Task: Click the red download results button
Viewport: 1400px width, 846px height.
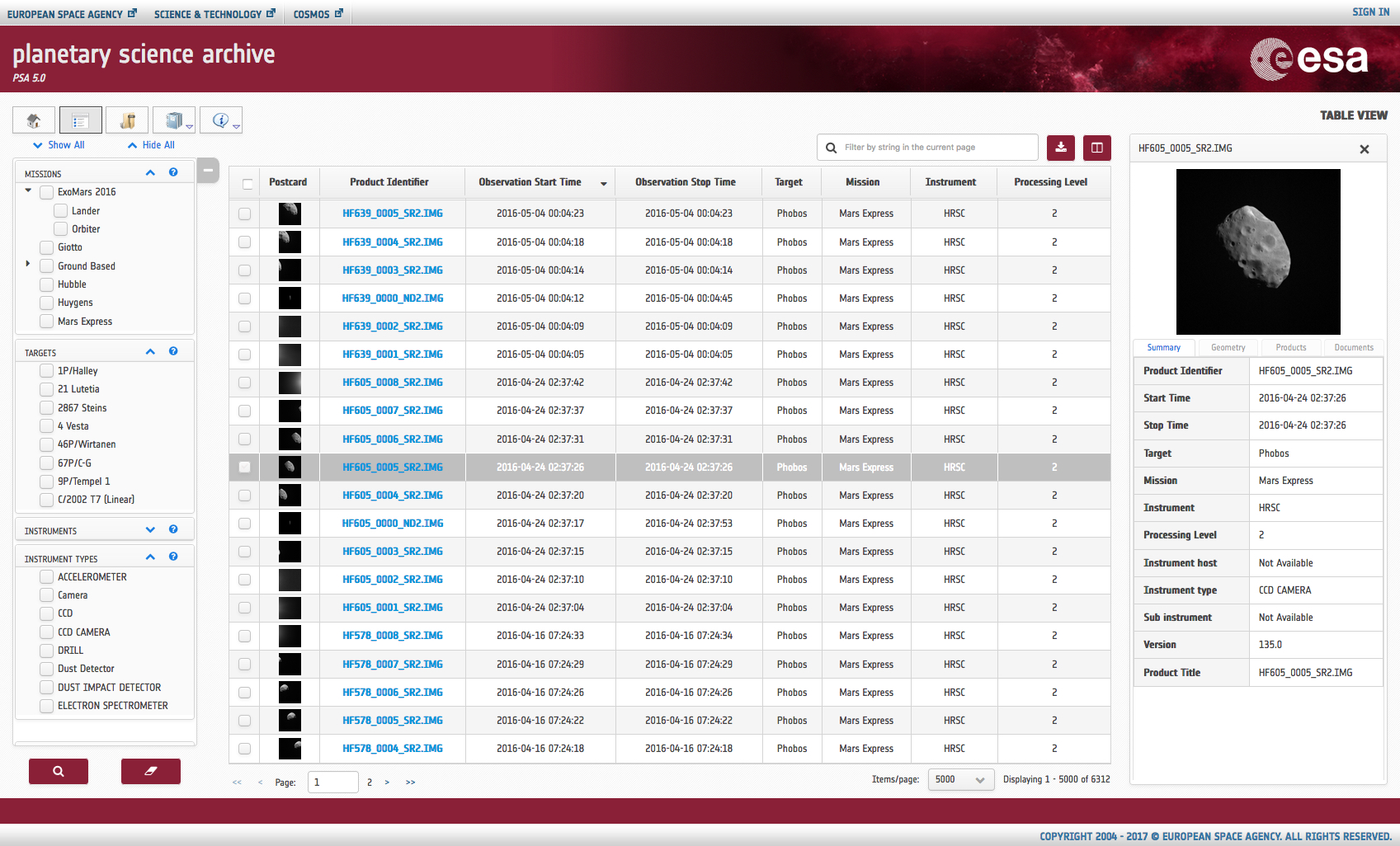Action: click(1060, 148)
